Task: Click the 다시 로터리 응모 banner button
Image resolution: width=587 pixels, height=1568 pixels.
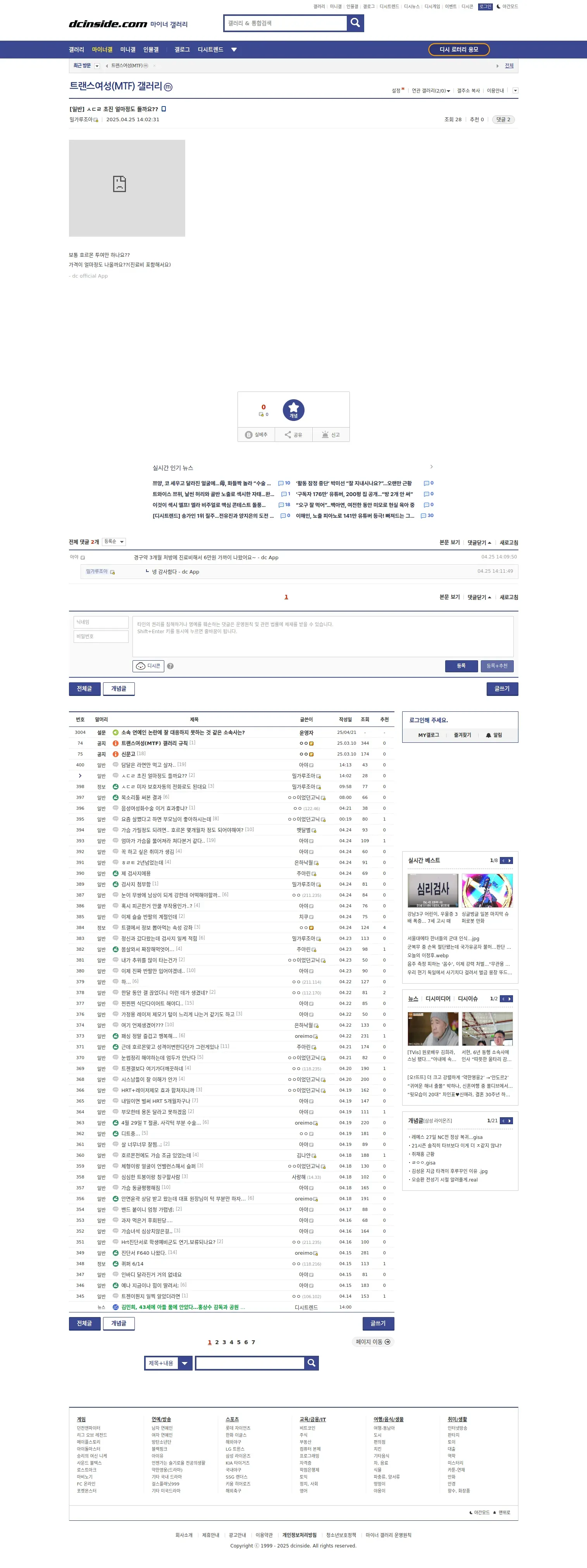Action: 459,49
